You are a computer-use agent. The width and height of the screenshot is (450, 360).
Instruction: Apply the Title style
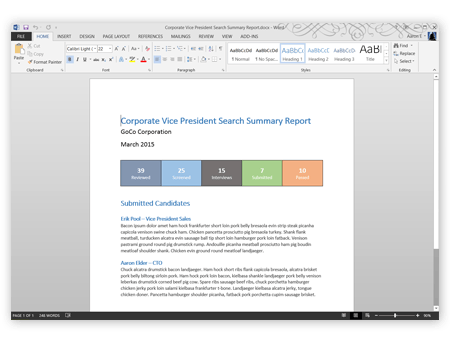(x=370, y=54)
